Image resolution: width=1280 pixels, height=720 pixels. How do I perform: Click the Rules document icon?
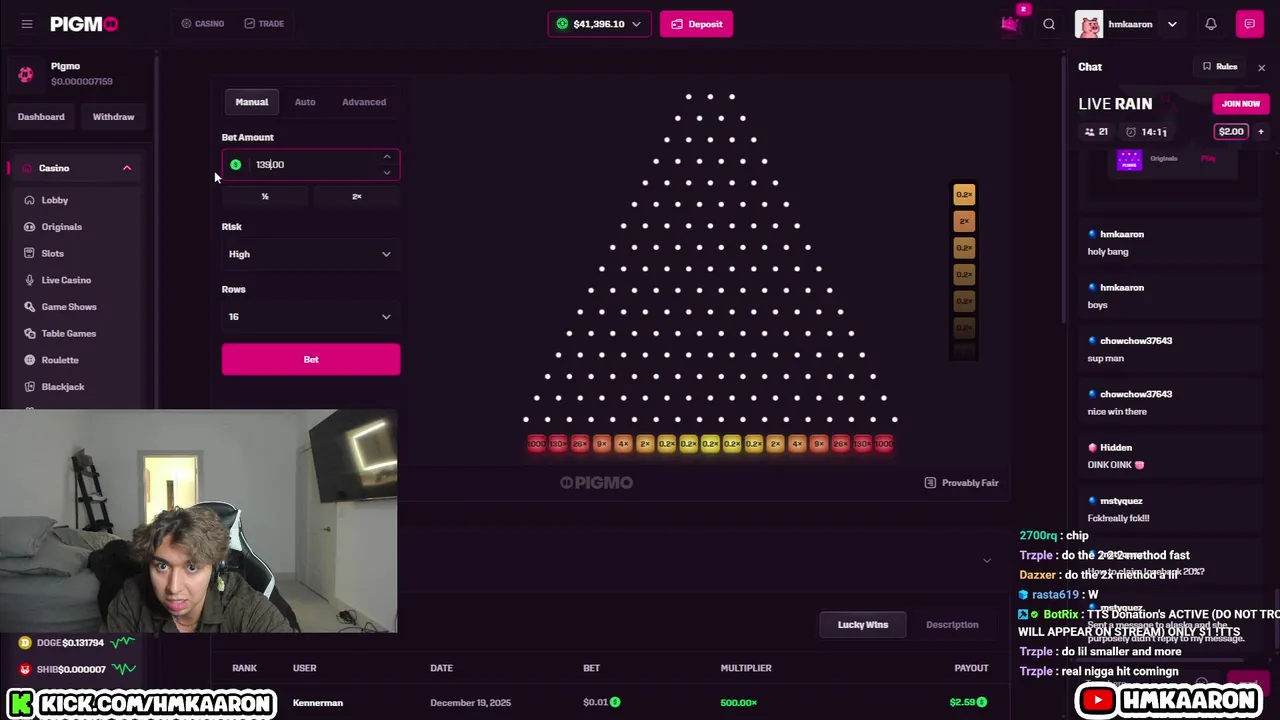click(x=1207, y=67)
